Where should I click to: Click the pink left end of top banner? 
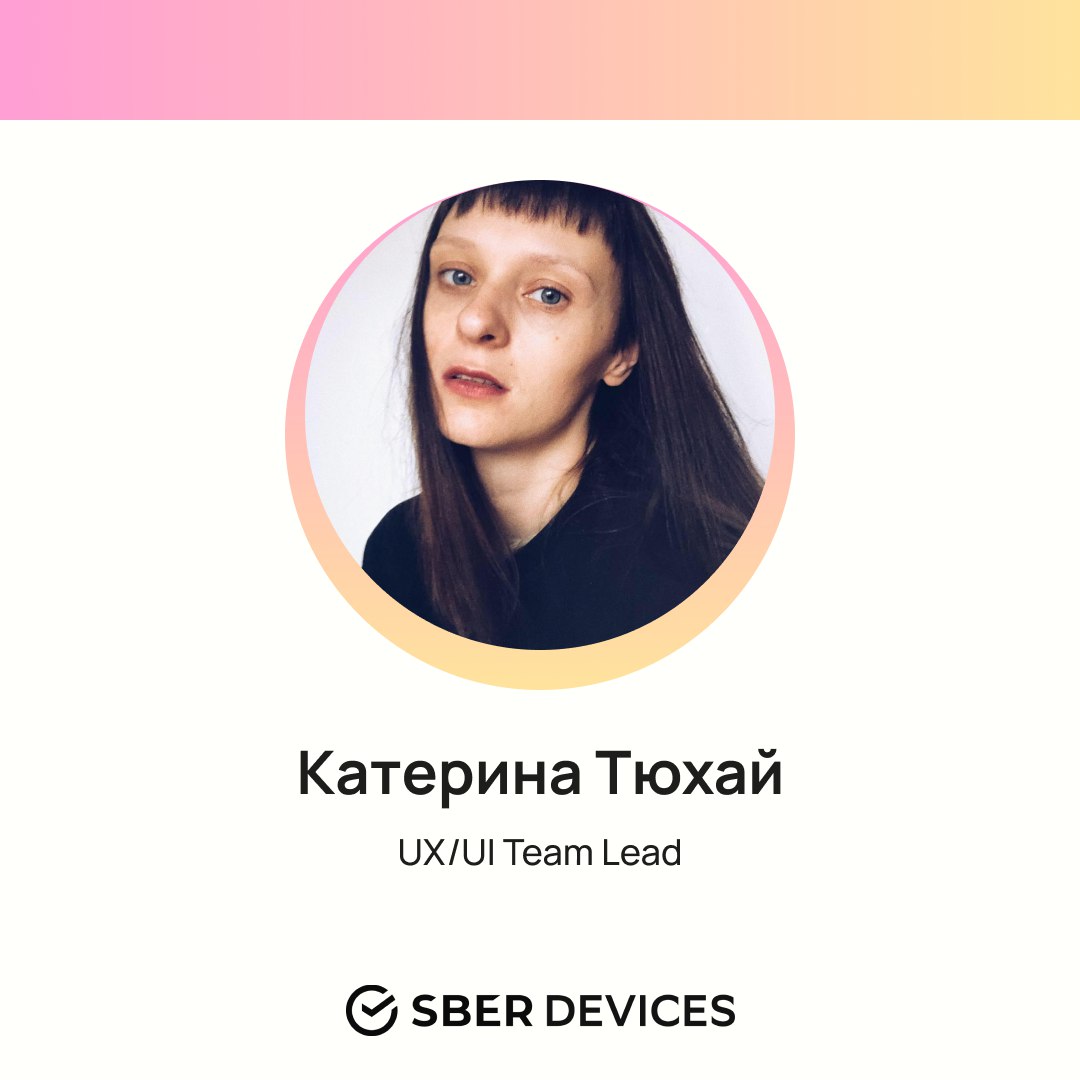tap(41, 60)
